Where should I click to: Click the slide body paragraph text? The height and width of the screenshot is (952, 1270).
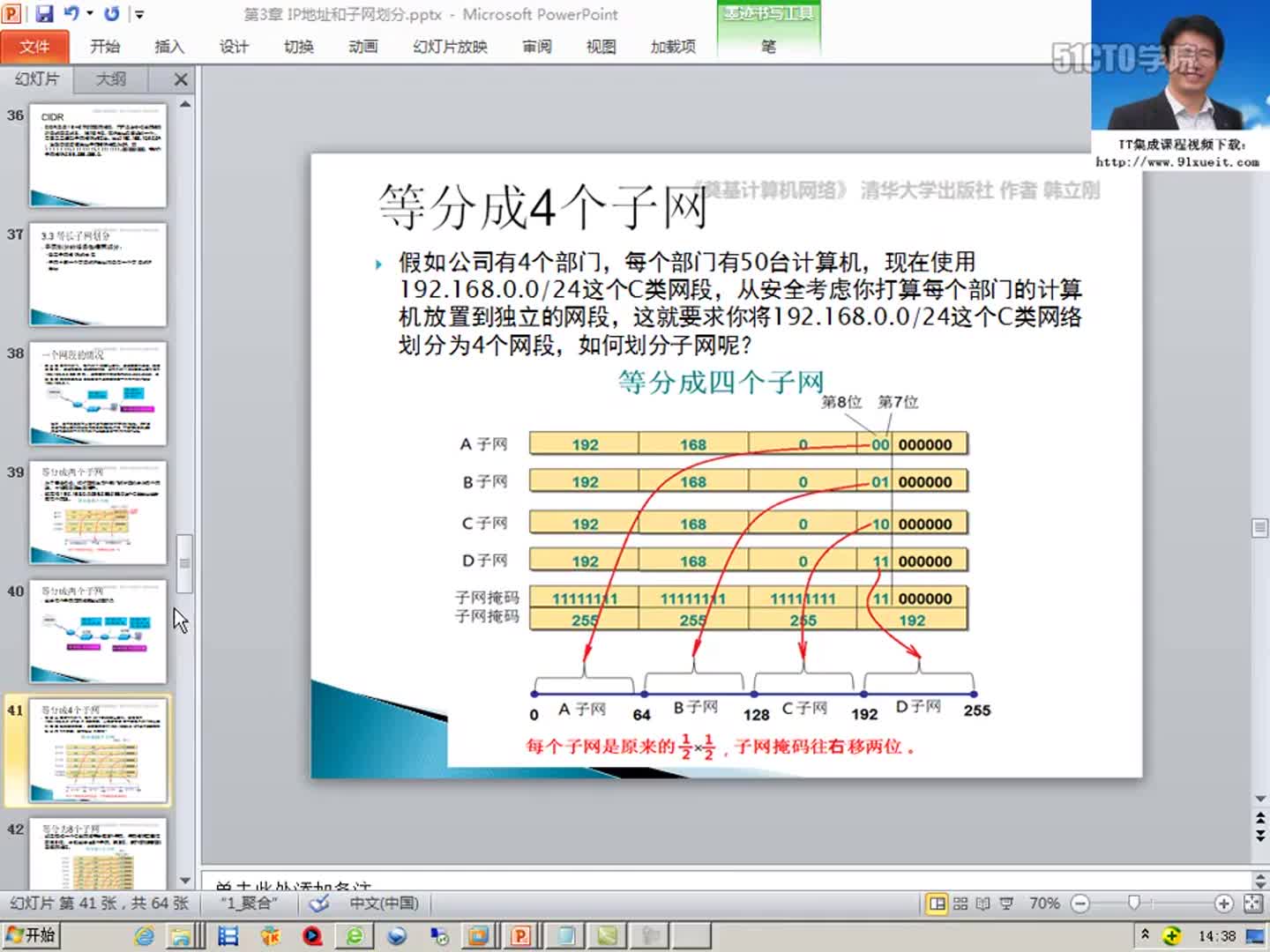pos(739,302)
